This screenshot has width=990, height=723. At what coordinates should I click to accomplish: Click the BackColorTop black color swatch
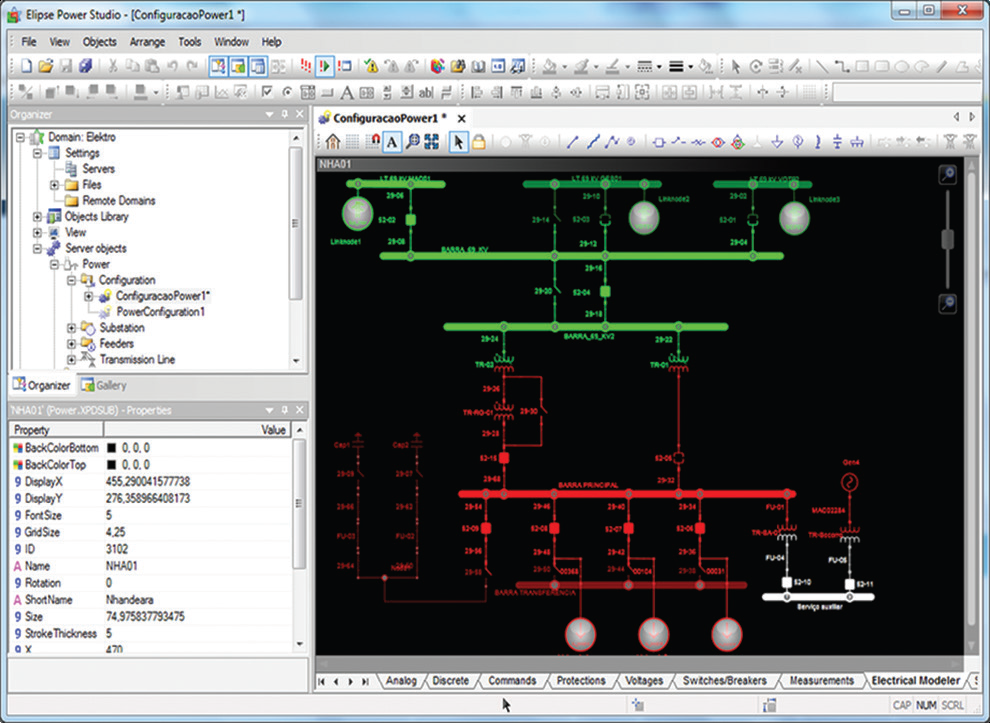pyautogui.click(x=111, y=465)
